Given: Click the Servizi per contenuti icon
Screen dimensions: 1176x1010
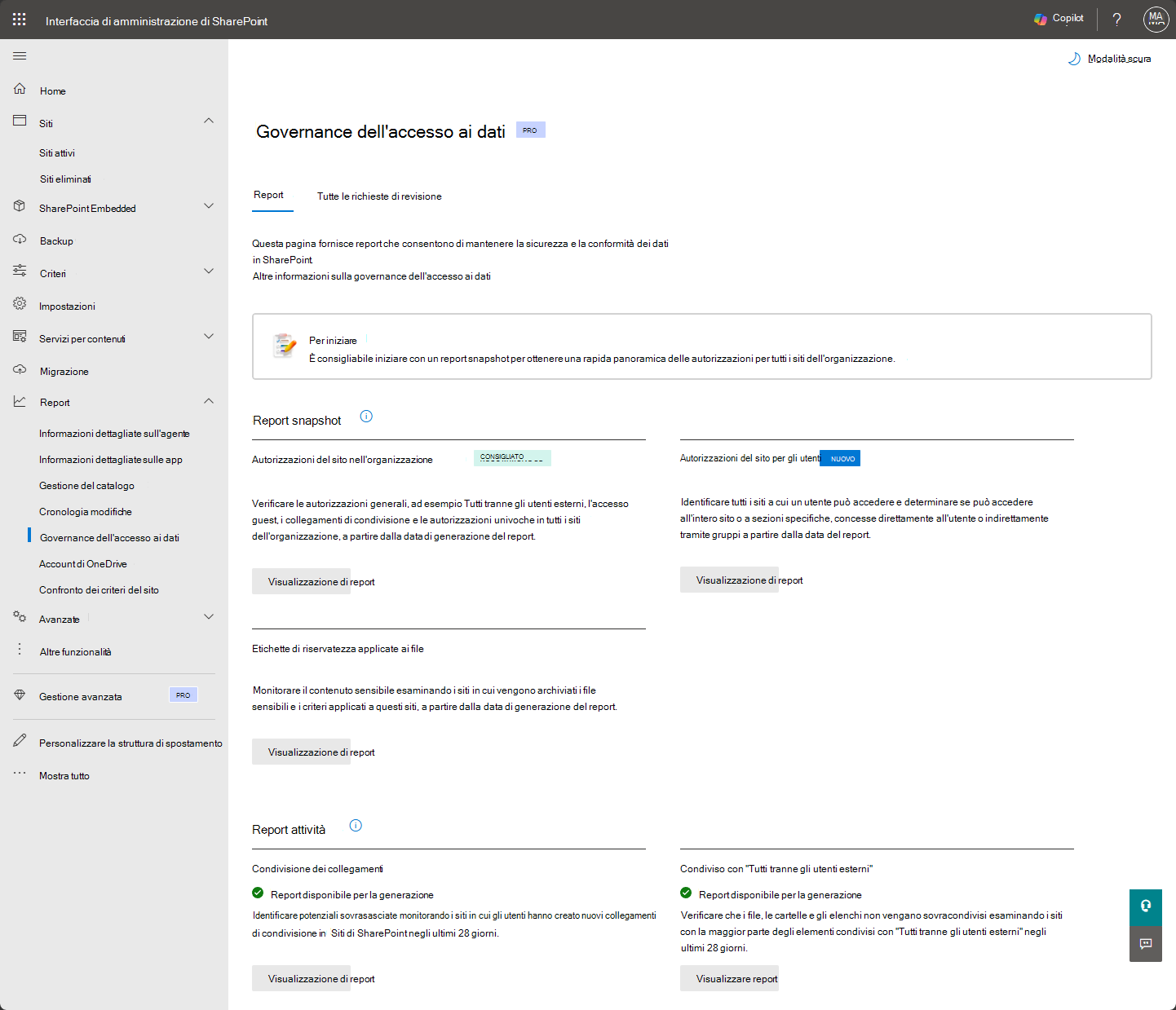Looking at the screenshot, I should 20,336.
